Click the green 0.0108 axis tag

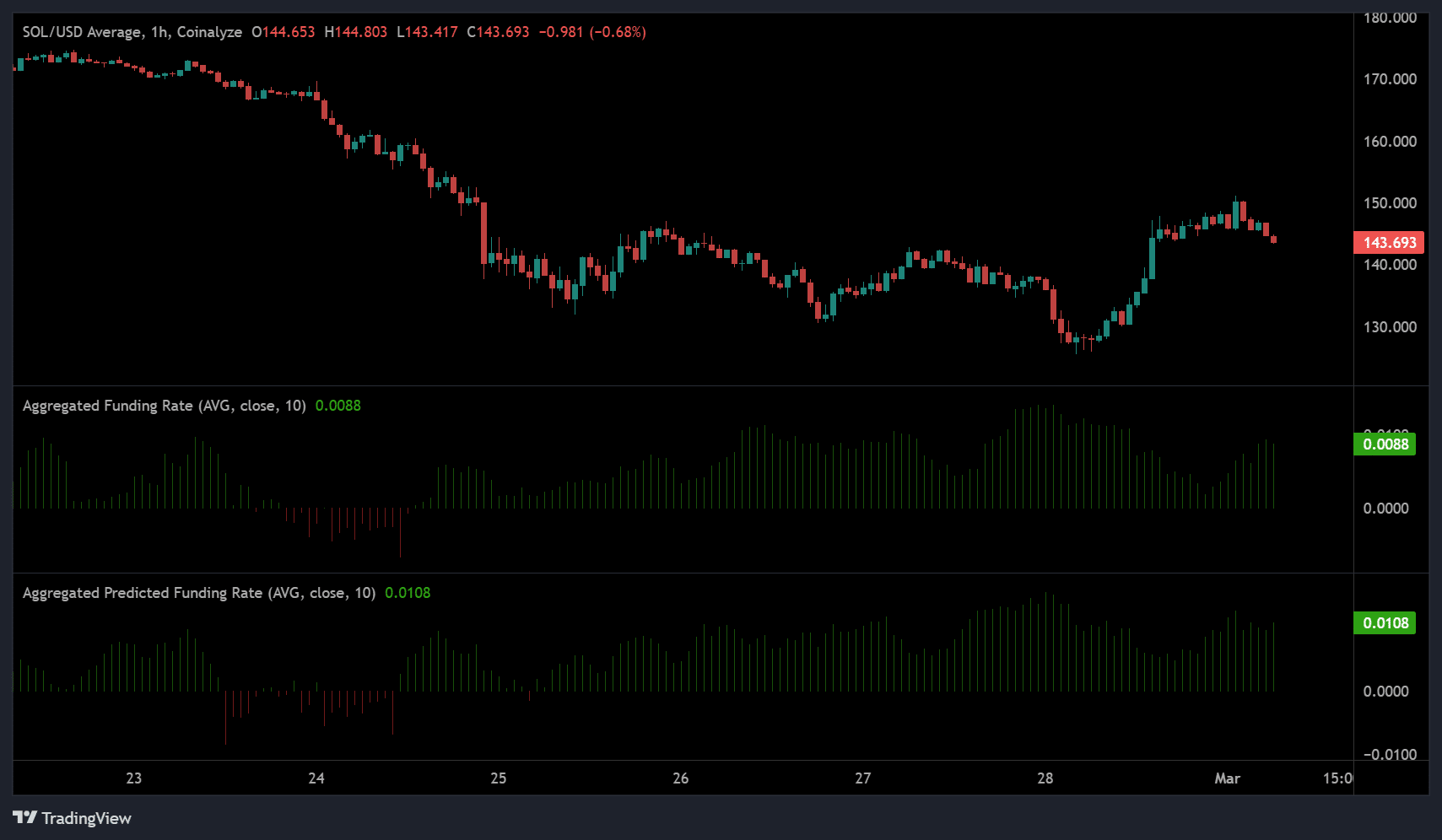pos(1385,623)
